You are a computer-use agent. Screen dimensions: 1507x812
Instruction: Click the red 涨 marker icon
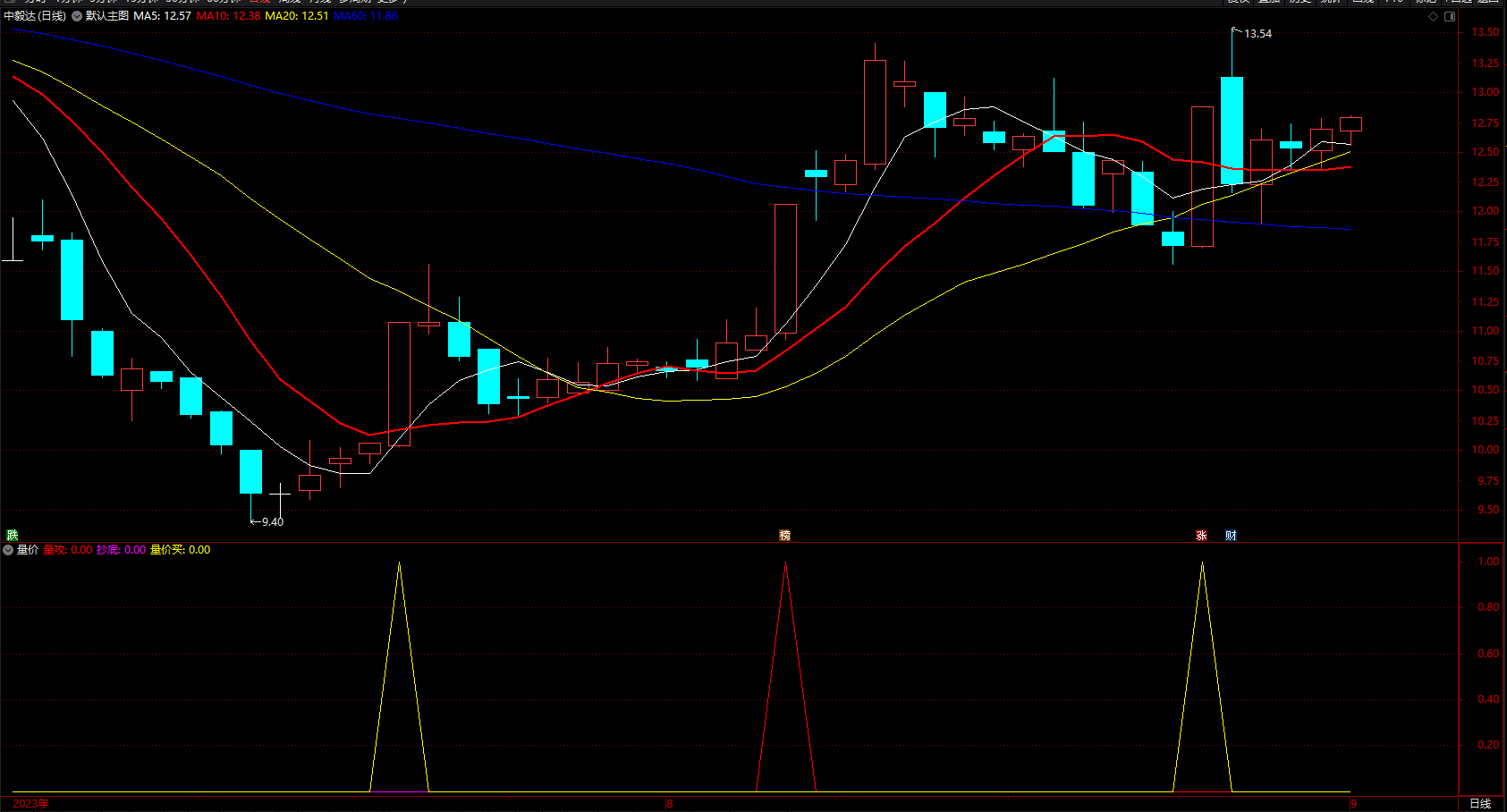[1201, 535]
